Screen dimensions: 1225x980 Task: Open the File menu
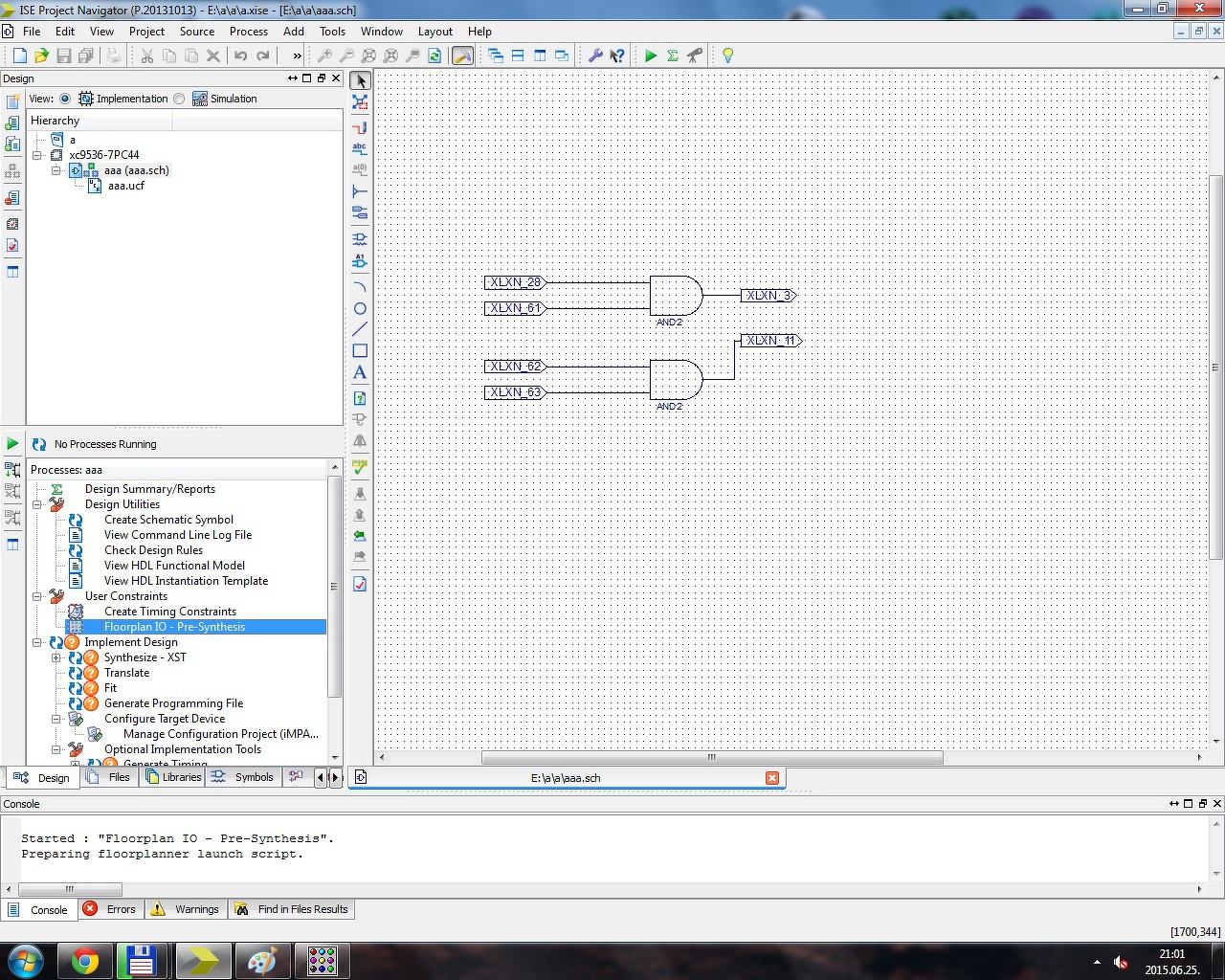[32, 31]
